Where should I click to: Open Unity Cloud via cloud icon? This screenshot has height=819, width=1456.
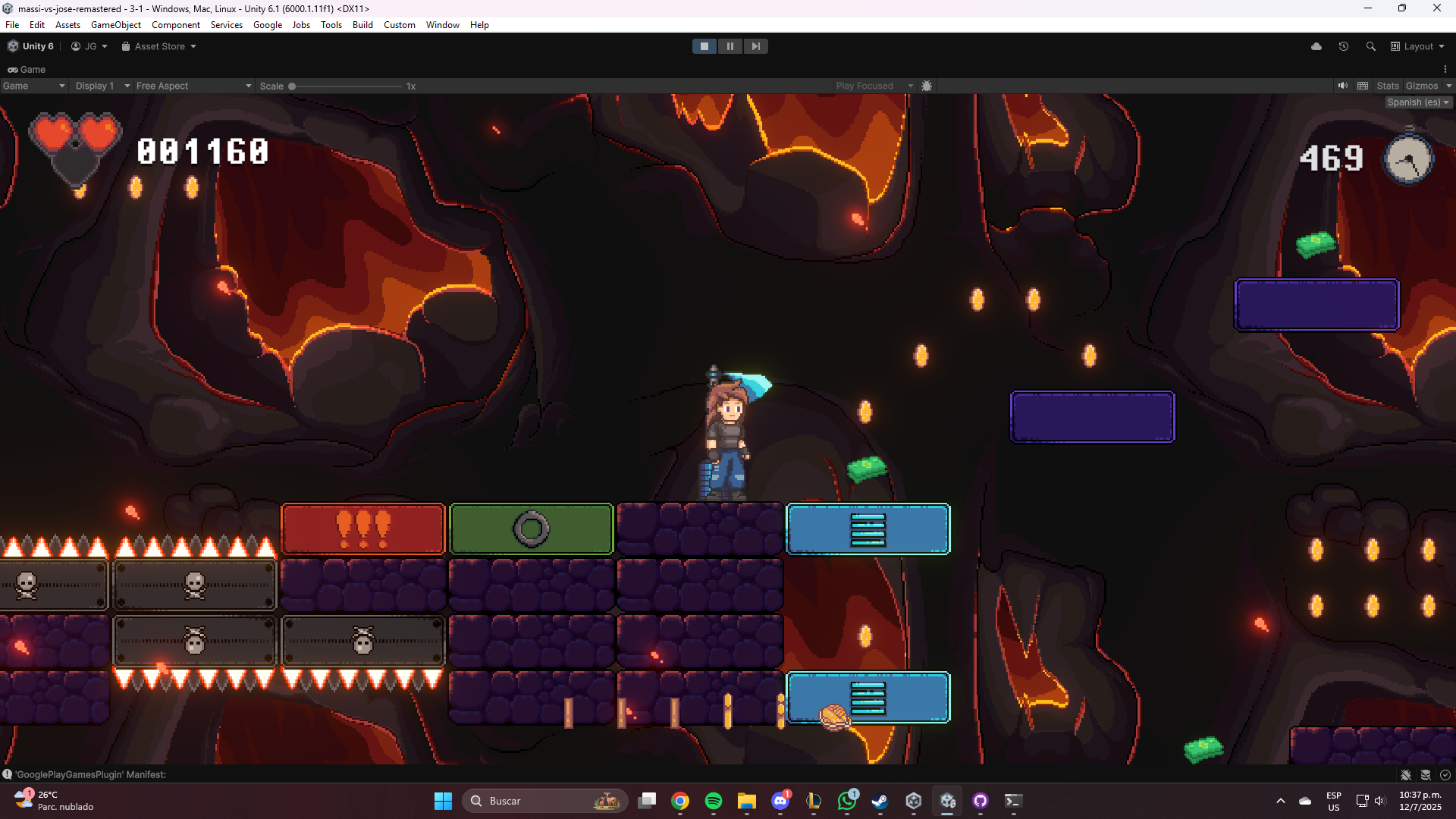click(1316, 46)
